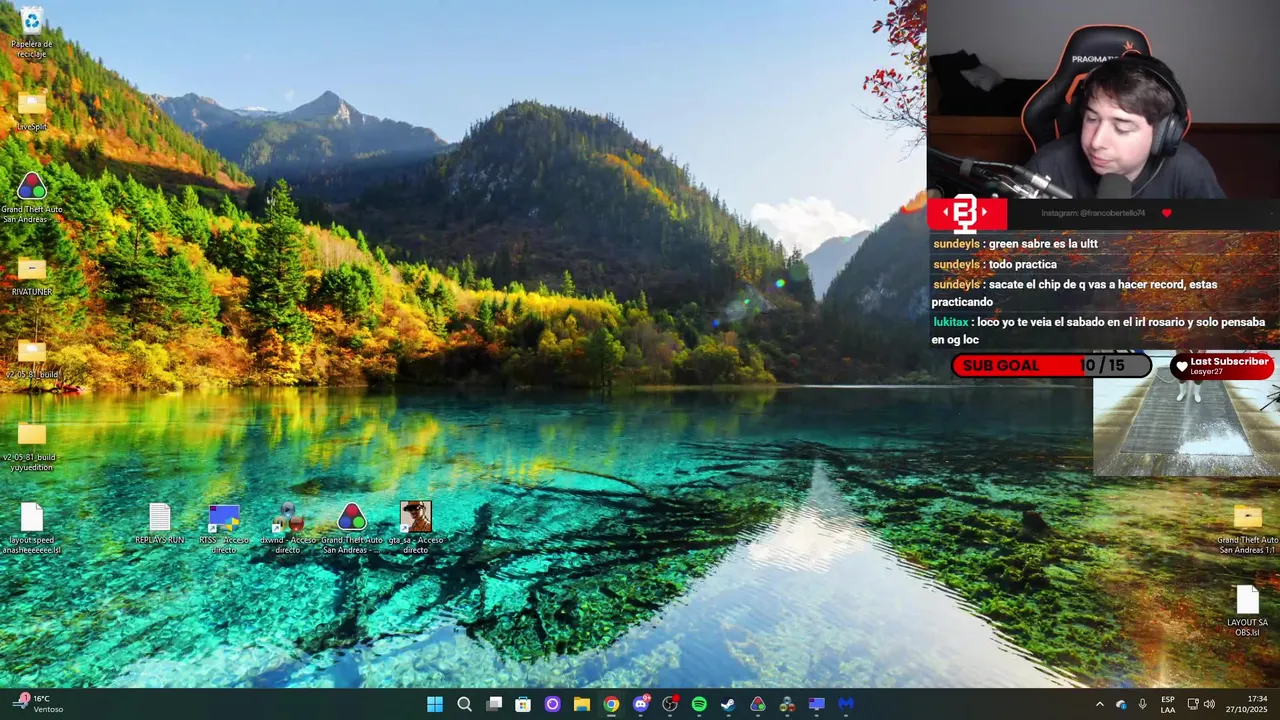Switch to Google Chrome in taskbar

coord(611,704)
